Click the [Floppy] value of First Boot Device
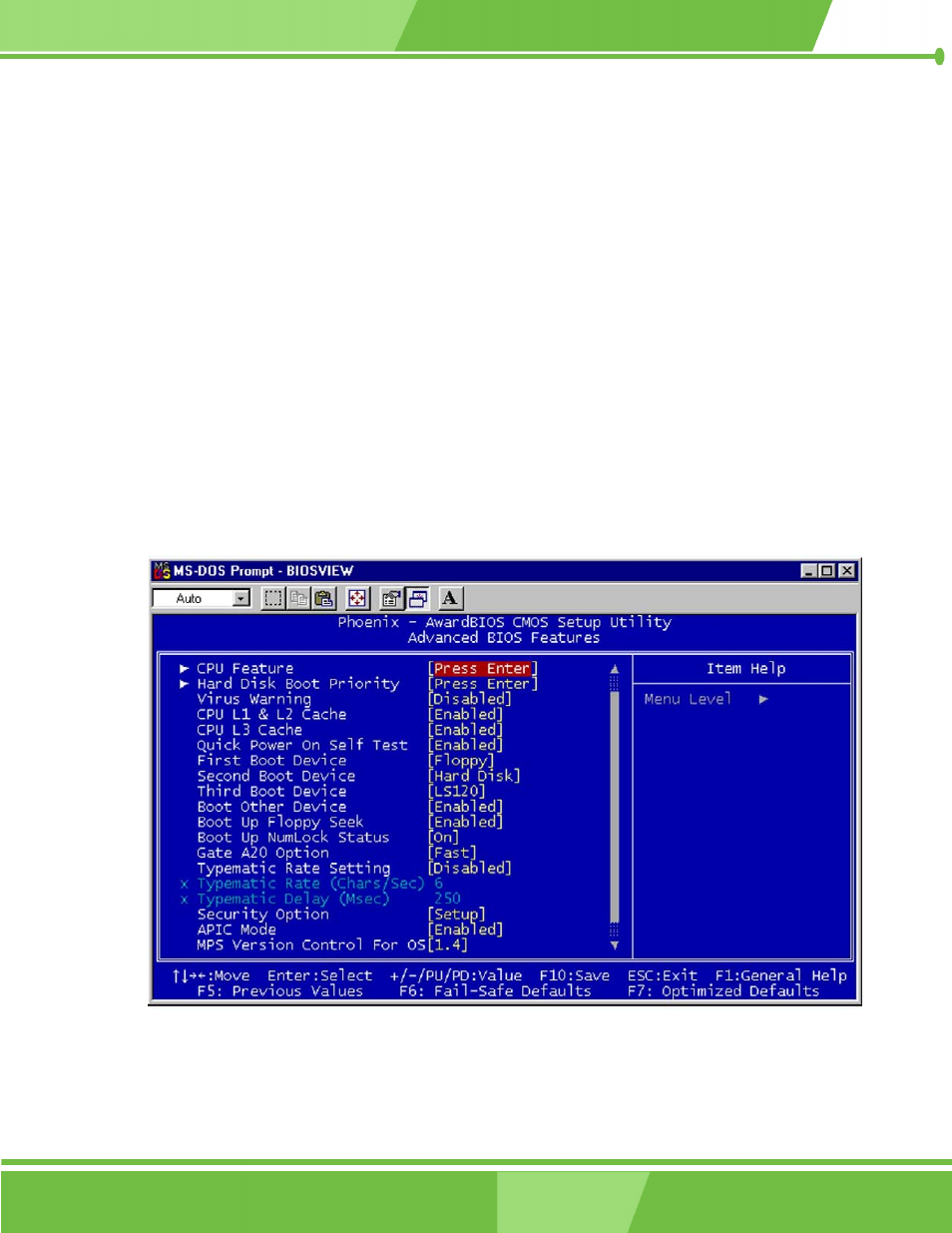 pos(461,761)
